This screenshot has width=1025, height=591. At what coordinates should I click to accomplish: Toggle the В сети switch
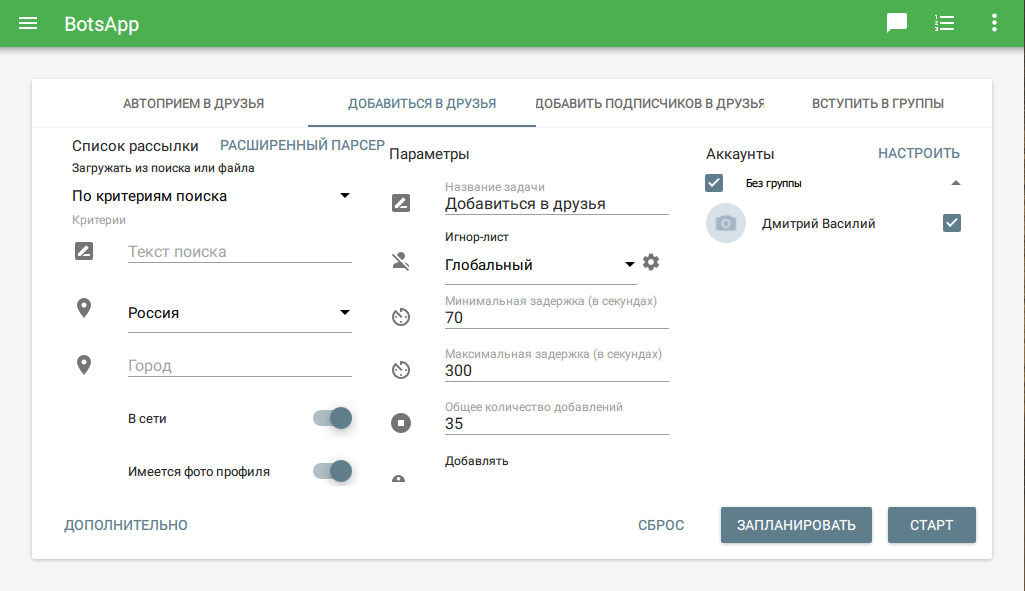(333, 418)
